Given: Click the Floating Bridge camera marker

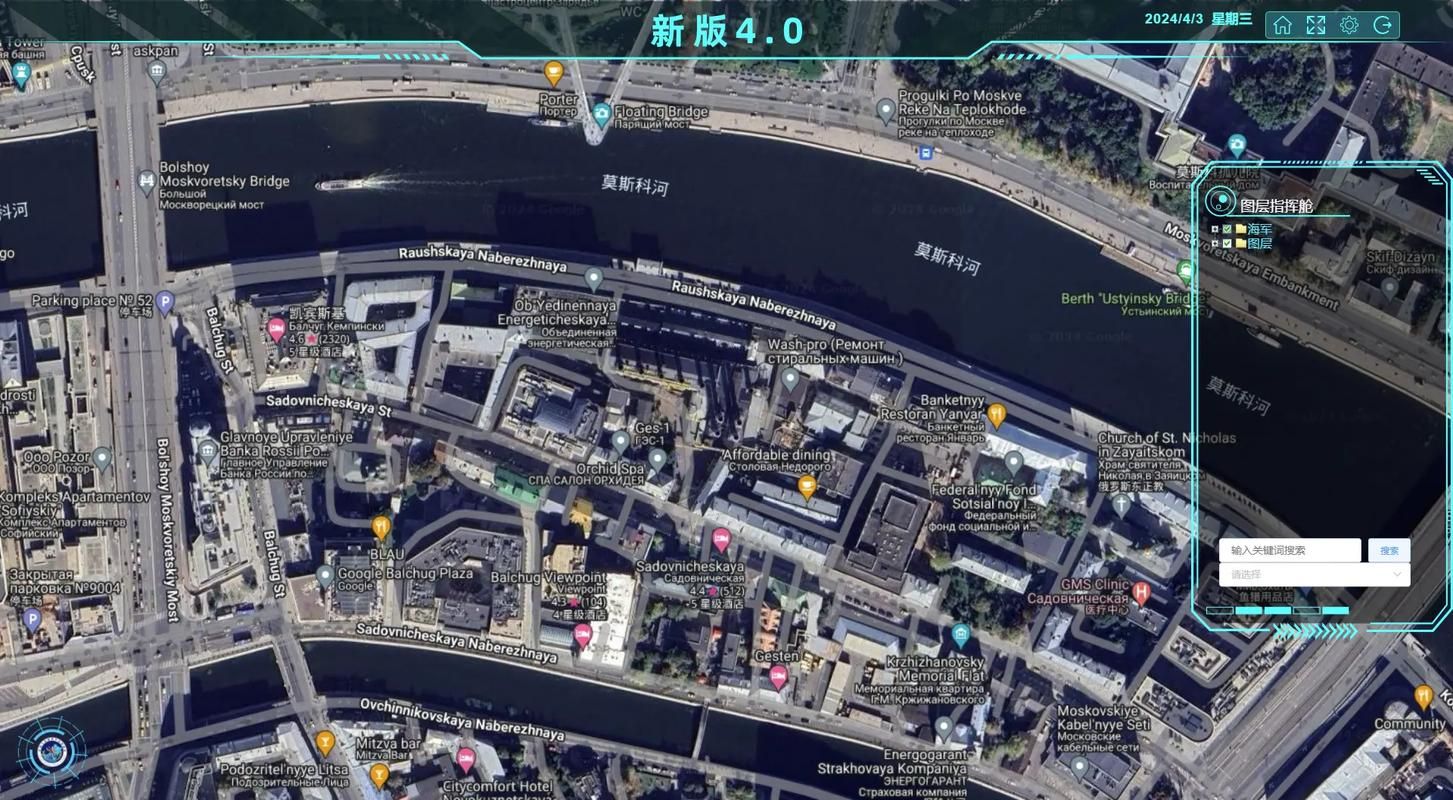Looking at the screenshot, I should coord(601,113).
